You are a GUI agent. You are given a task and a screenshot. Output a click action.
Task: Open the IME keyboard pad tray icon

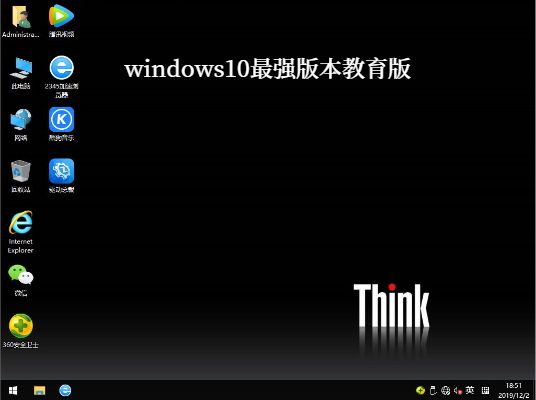(485, 390)
